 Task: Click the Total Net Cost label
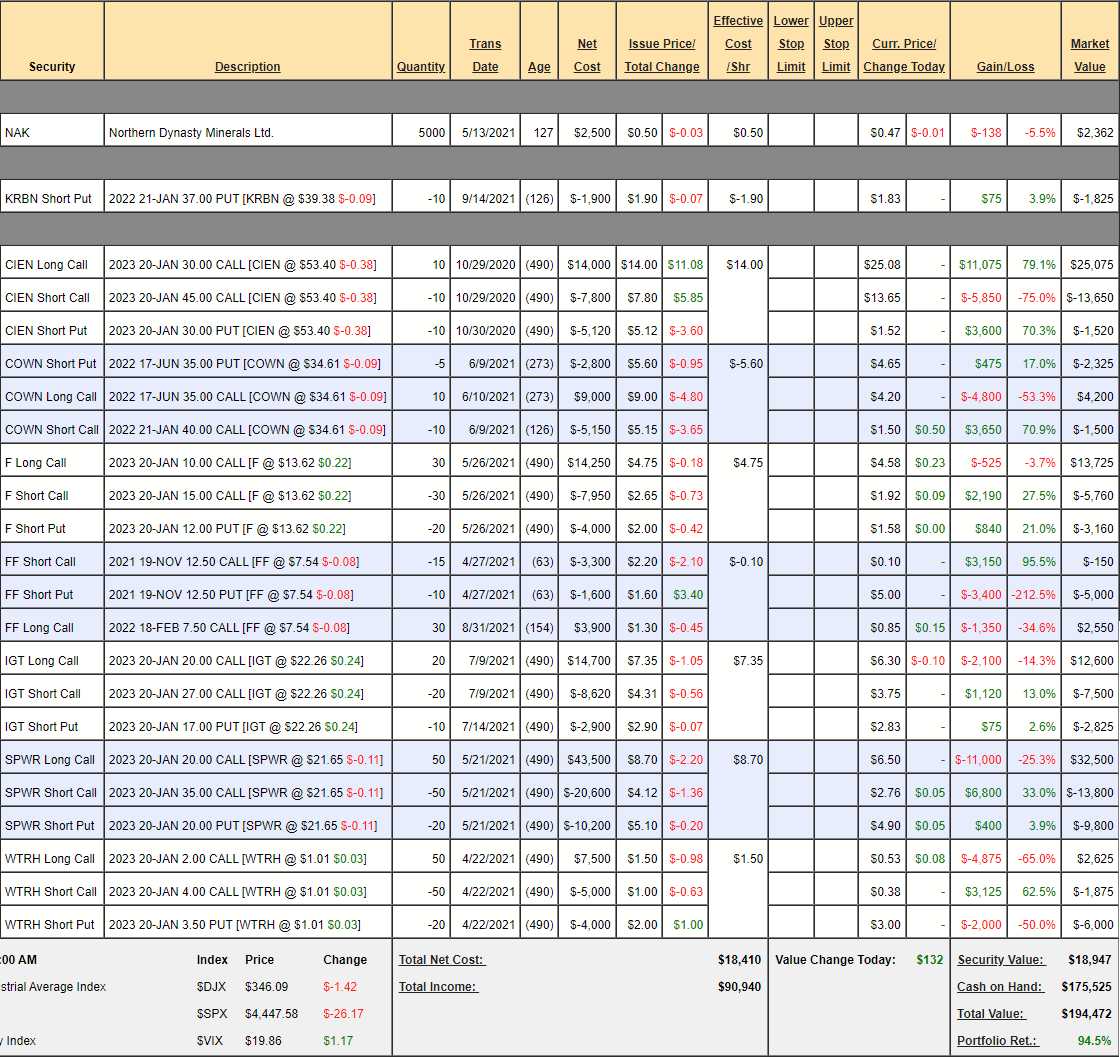442,960
